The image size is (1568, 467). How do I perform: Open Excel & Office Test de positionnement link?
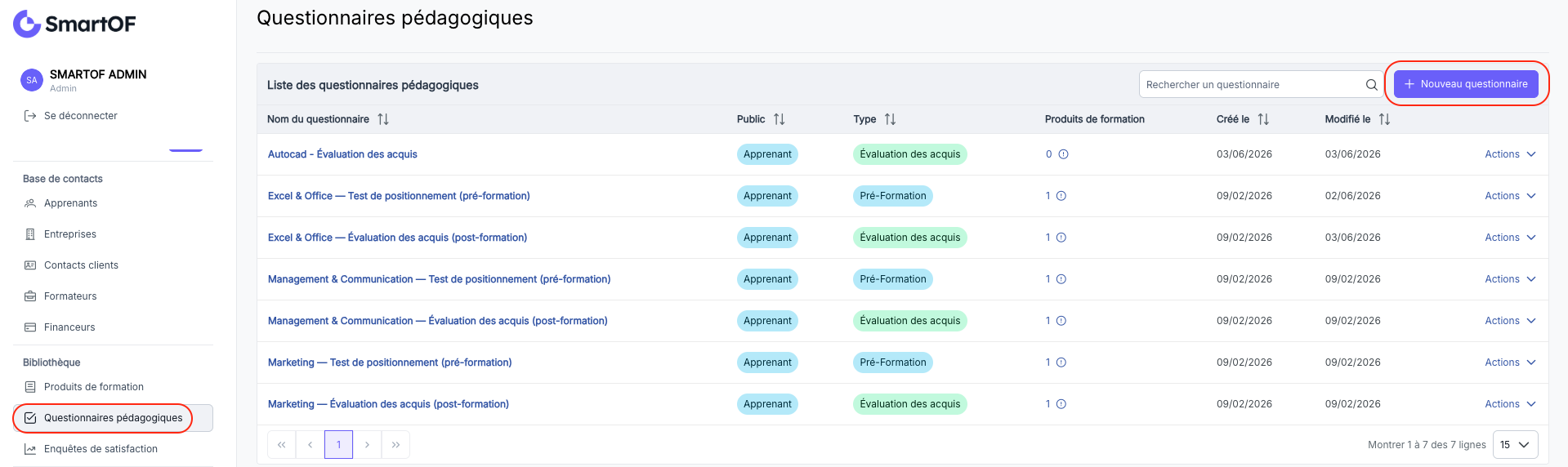tap(399, 196)
